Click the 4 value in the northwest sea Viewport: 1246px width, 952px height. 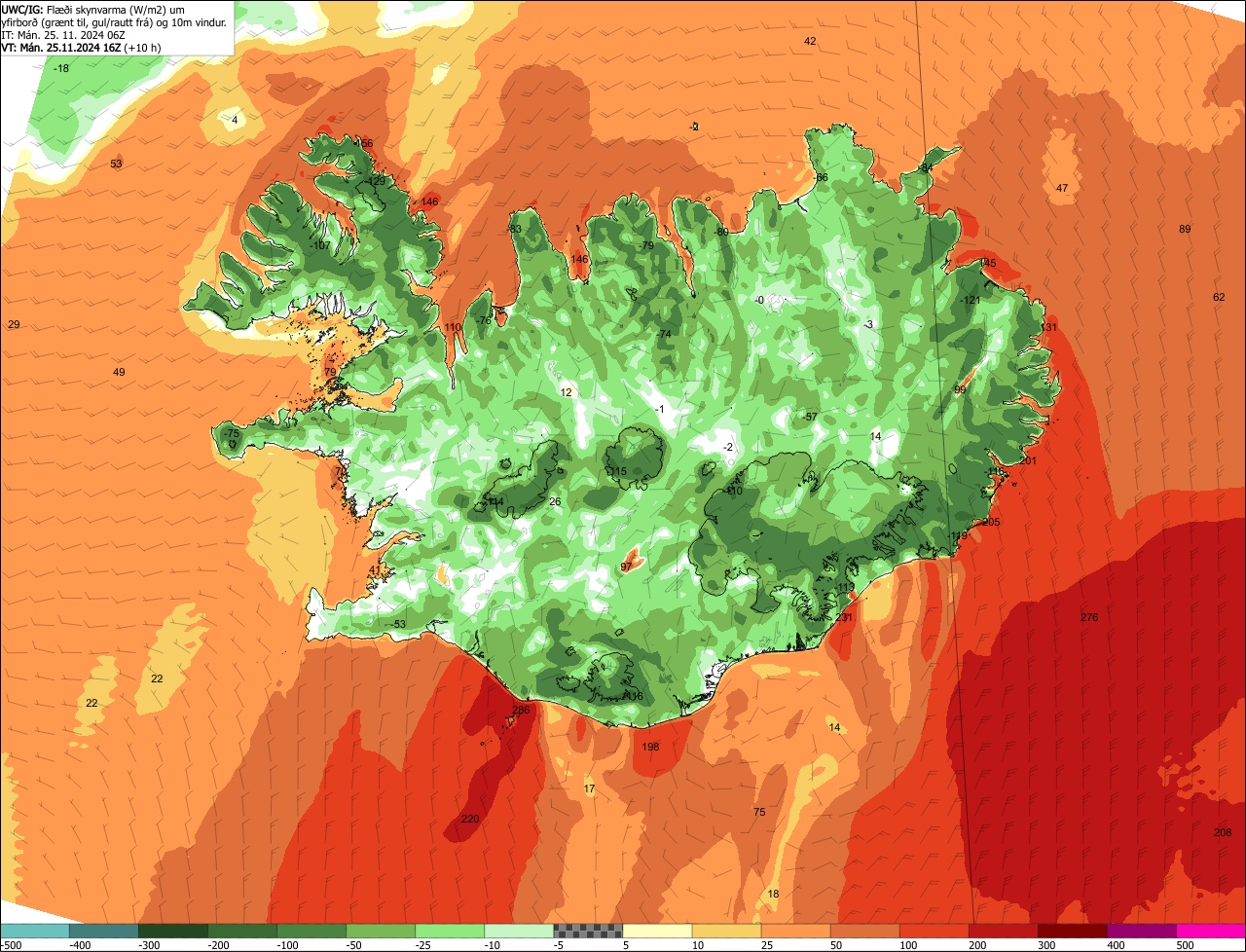234,120
